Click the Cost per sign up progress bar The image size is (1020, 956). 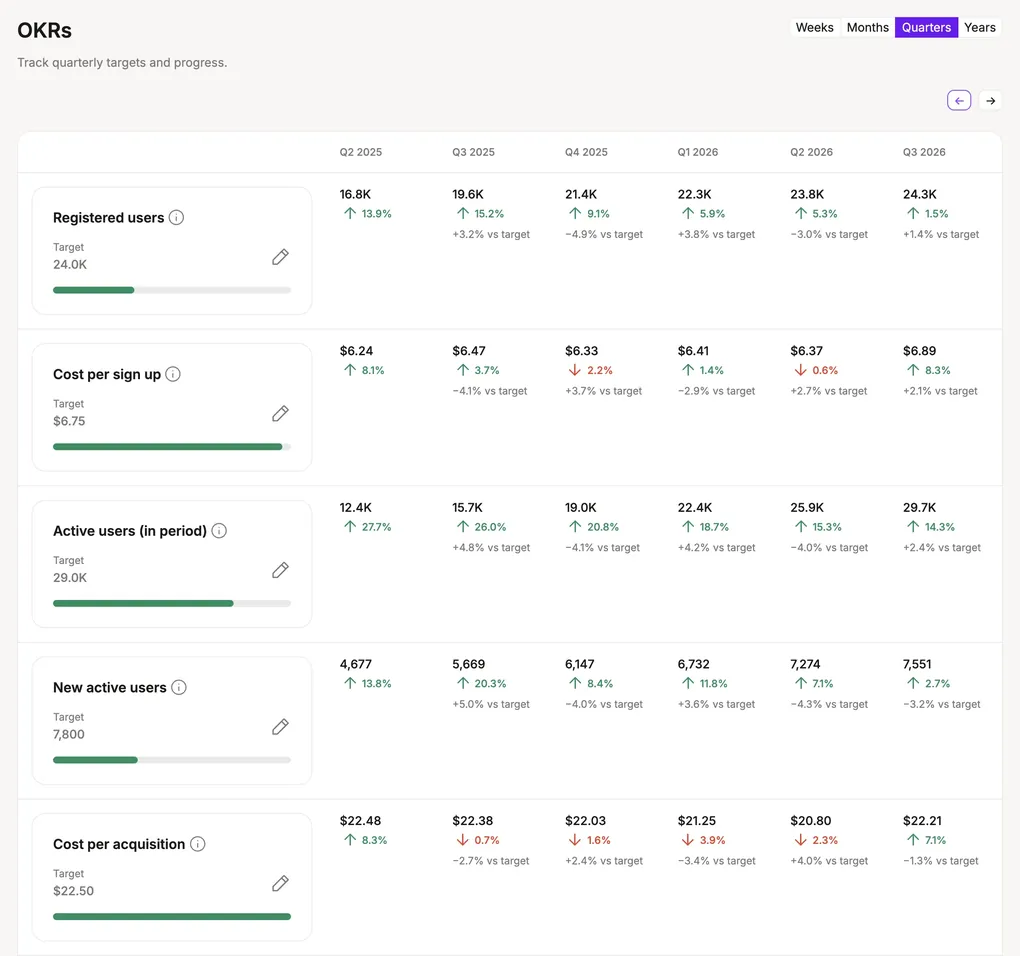coord(172,447)
